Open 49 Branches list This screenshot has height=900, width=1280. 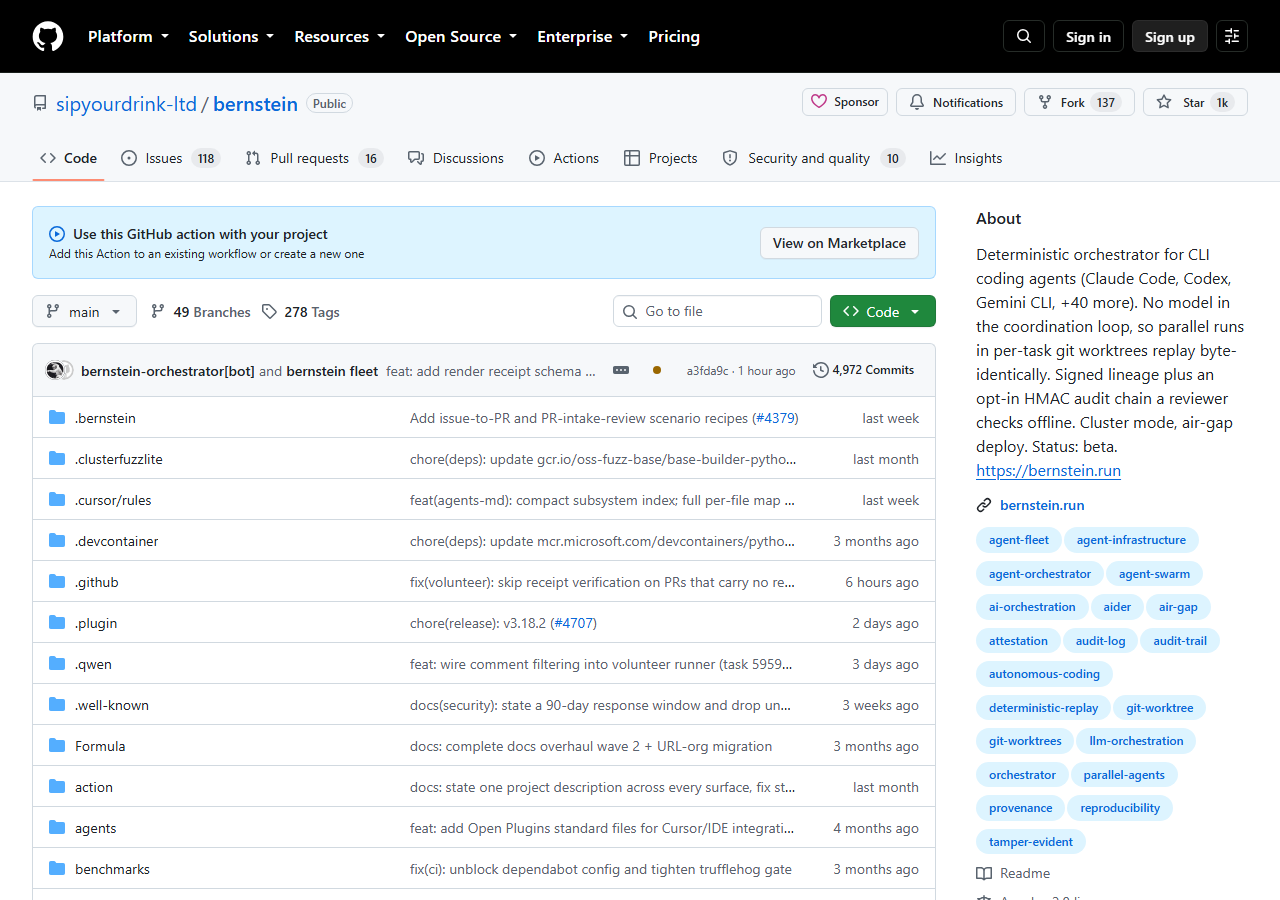point(200,312)
